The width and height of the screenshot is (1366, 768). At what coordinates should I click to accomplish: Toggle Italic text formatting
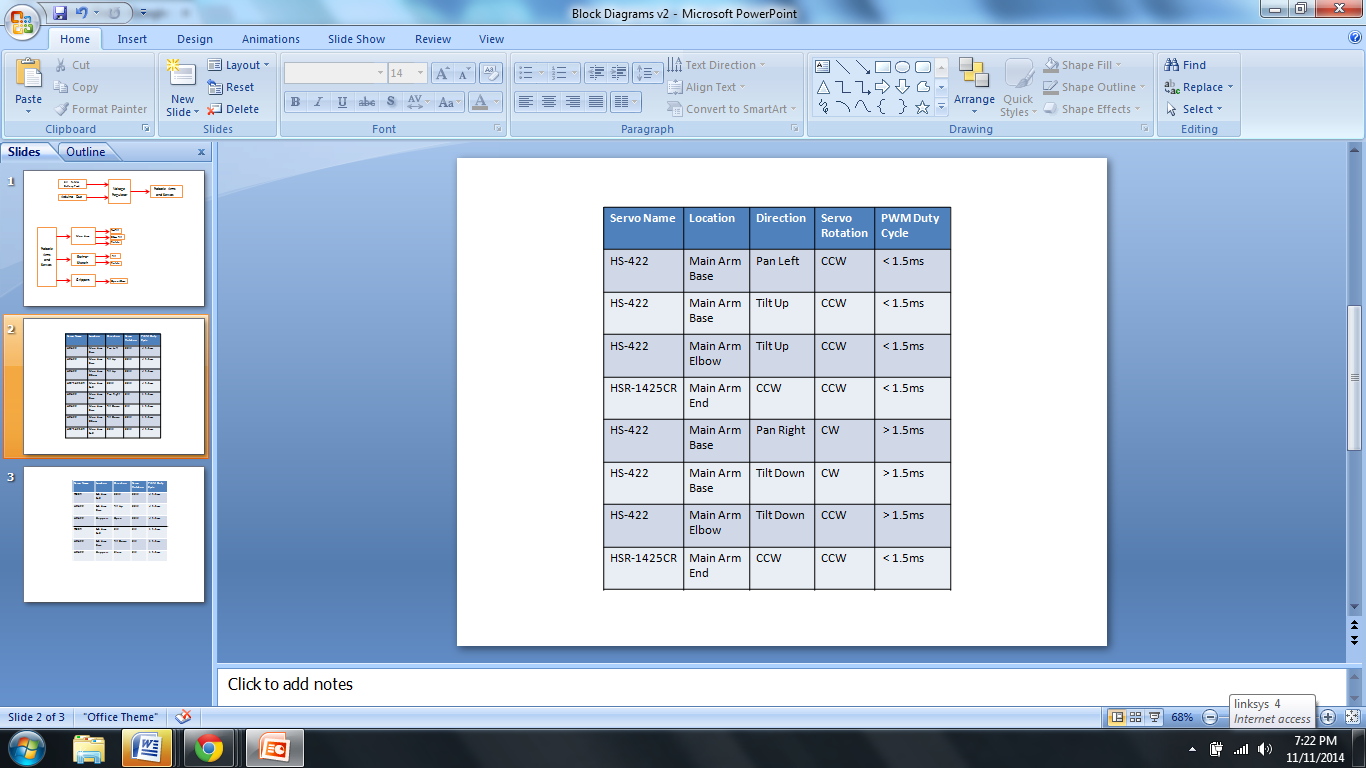point(319,102)
